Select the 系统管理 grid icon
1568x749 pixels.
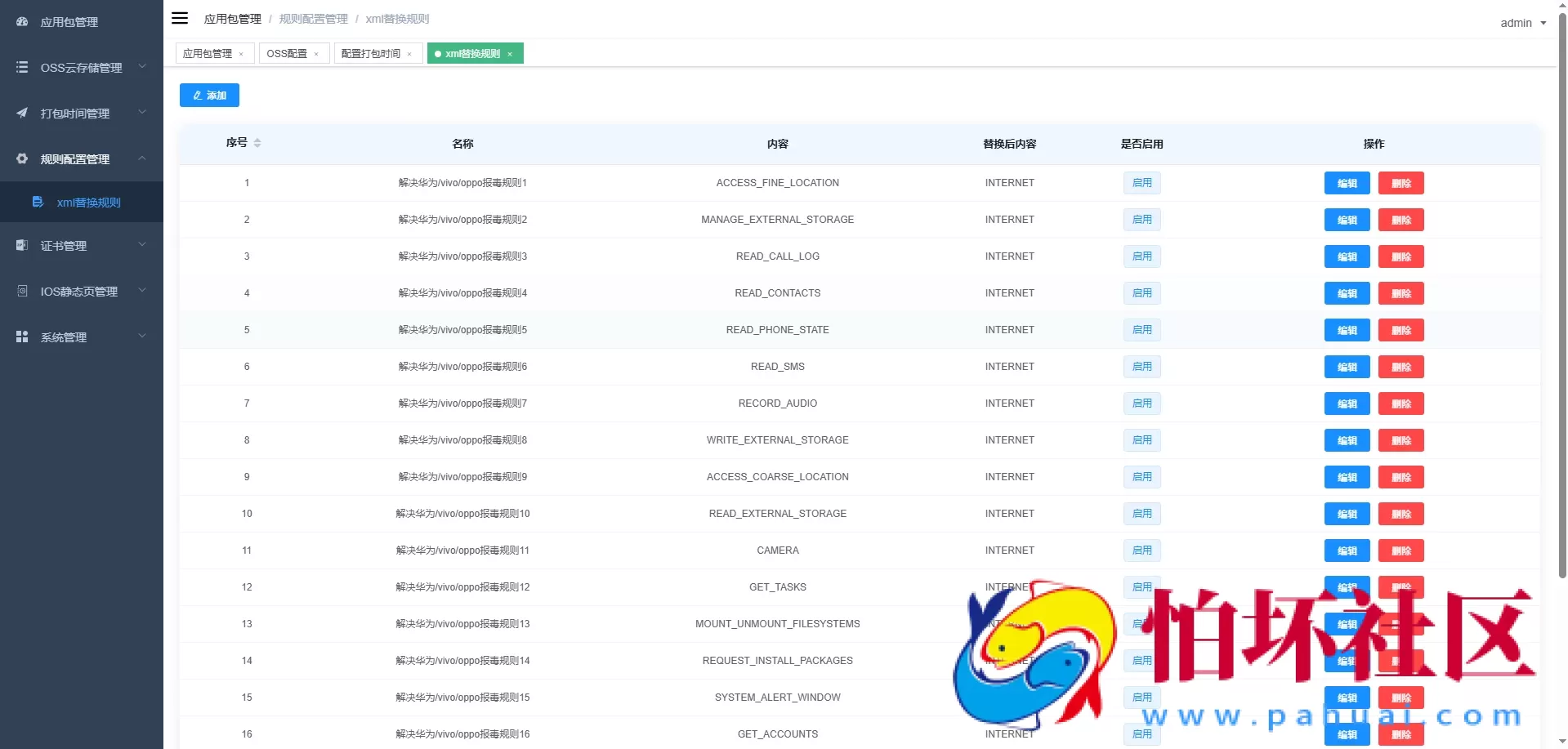tap(21, 337)
